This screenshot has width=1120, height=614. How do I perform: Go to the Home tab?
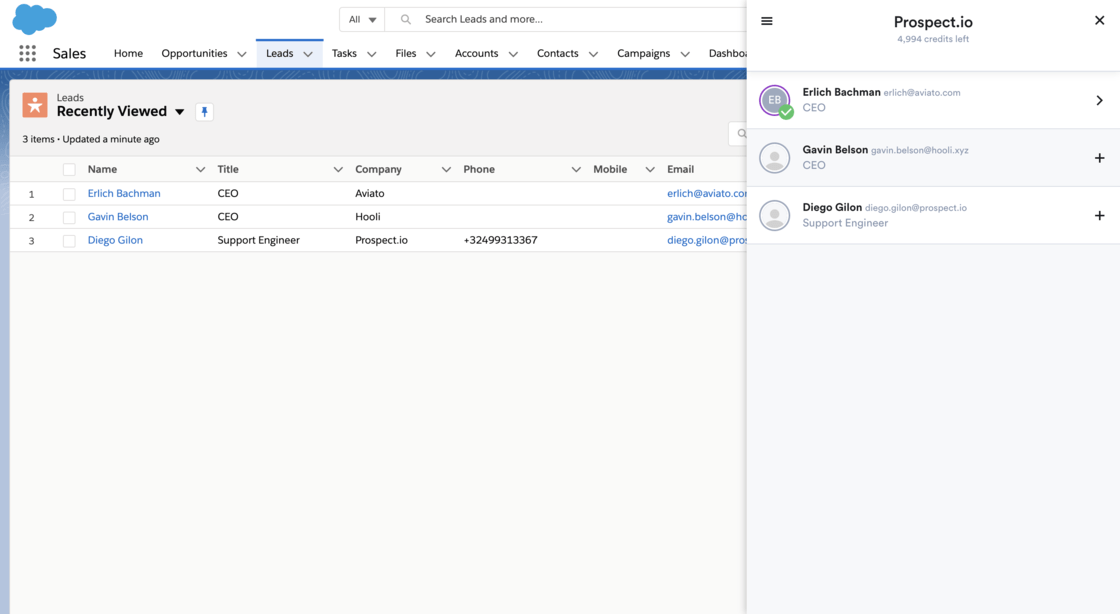pyautogui.click(x=129, y=54)
